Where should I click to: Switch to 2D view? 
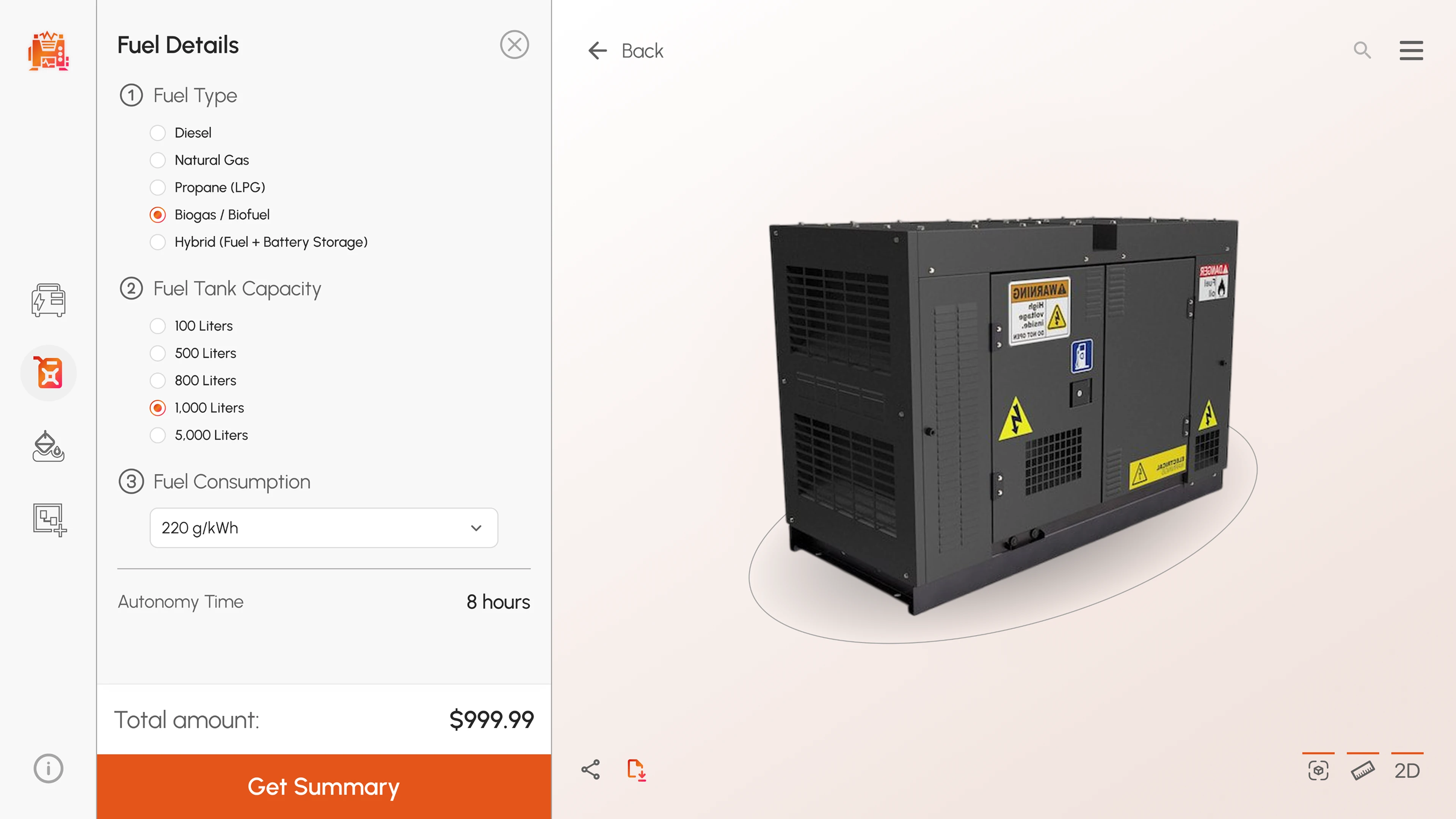click(x=1407, y=770)
